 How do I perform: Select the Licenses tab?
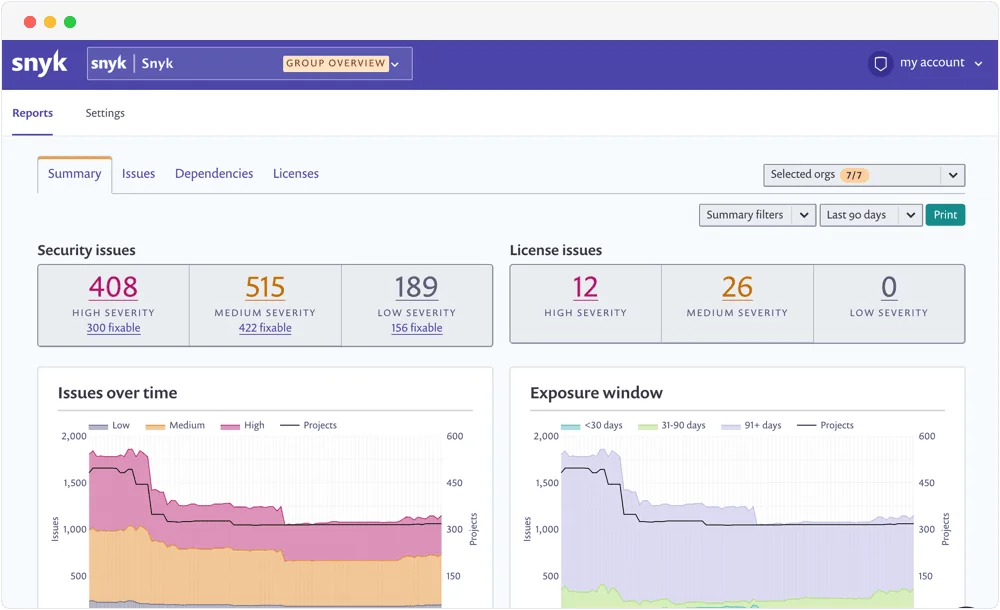295,173
